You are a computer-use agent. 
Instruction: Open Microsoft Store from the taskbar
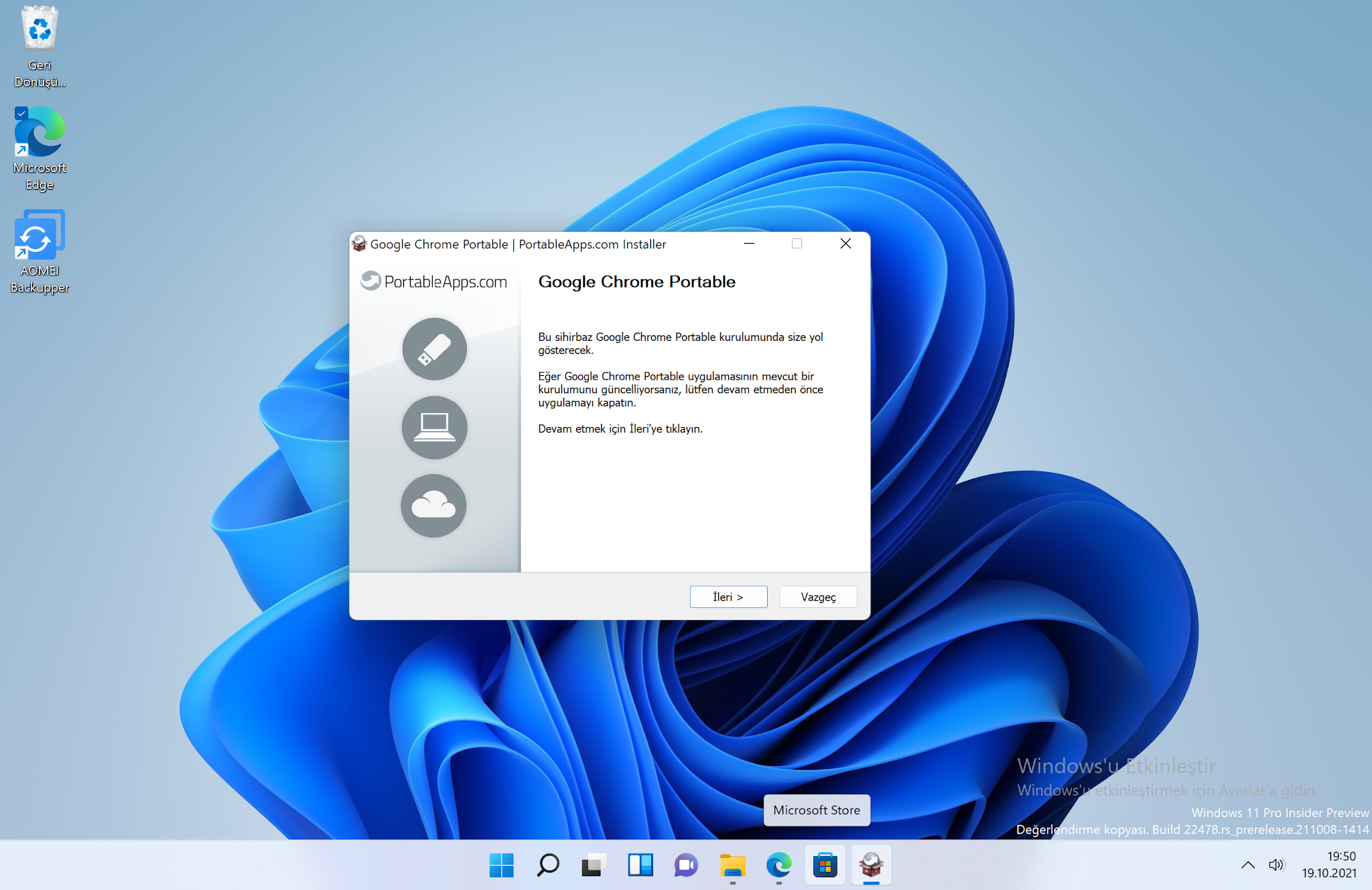pyautogui.click(x=825, y=865)
